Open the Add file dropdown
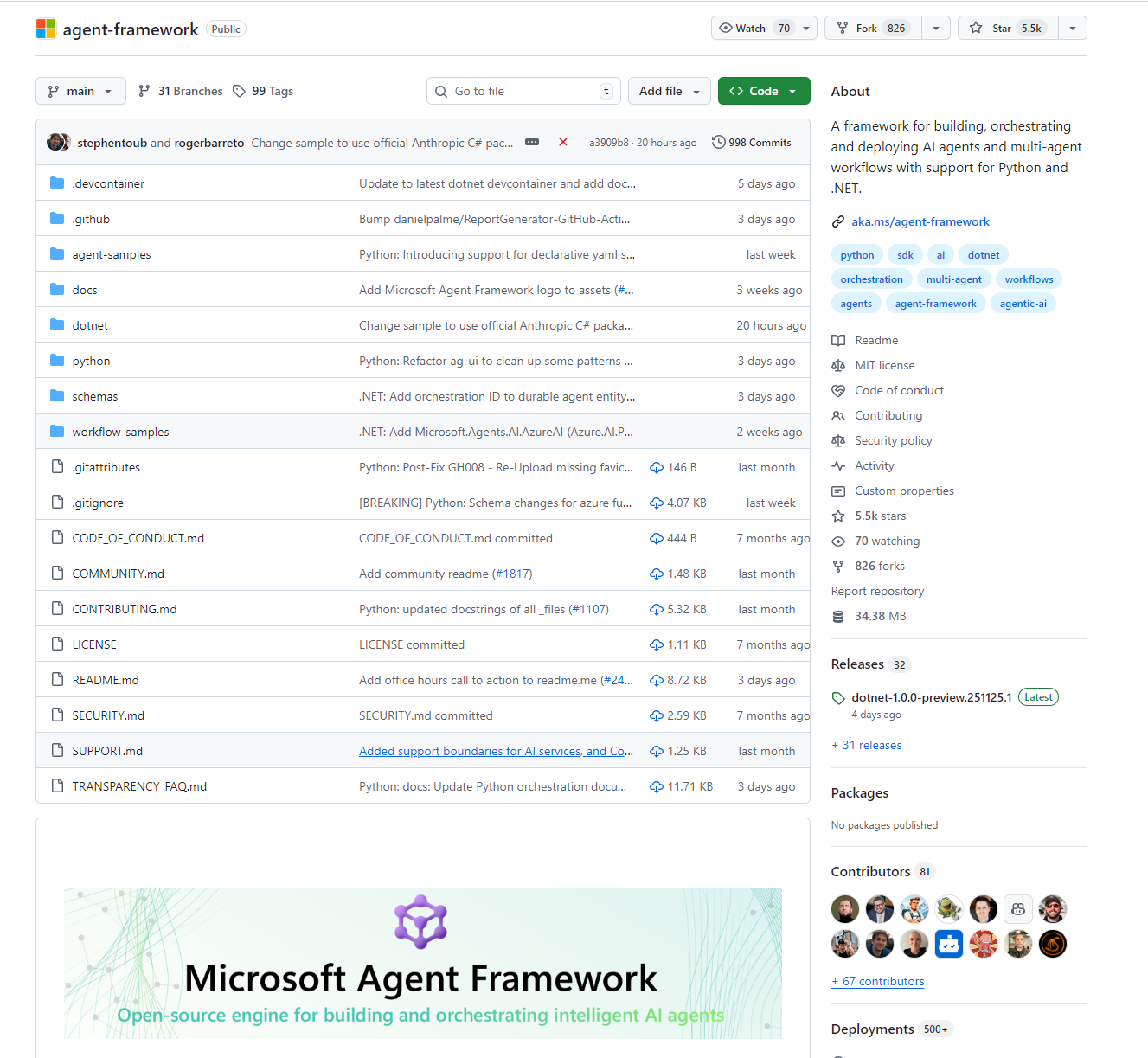The height and width of the screenshot is (1058, 1148). click(x=670, y=91)
